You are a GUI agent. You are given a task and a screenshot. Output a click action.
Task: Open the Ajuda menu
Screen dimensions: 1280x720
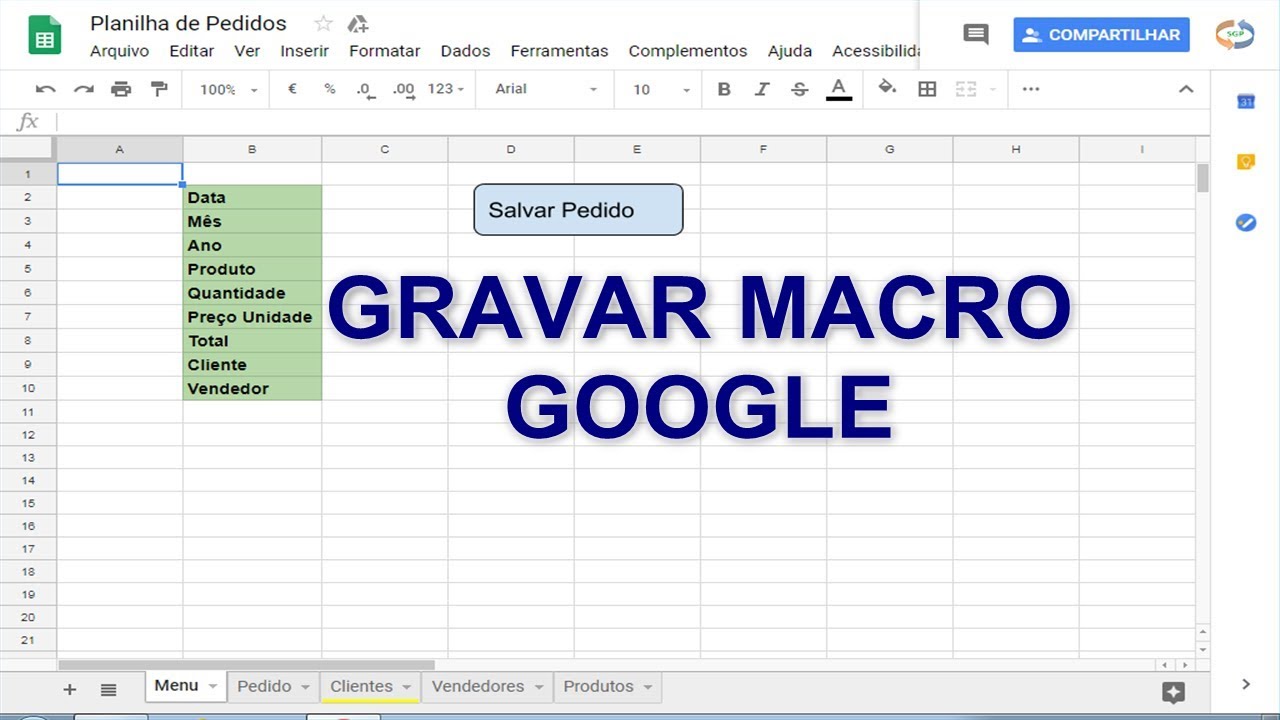(790, 51)
